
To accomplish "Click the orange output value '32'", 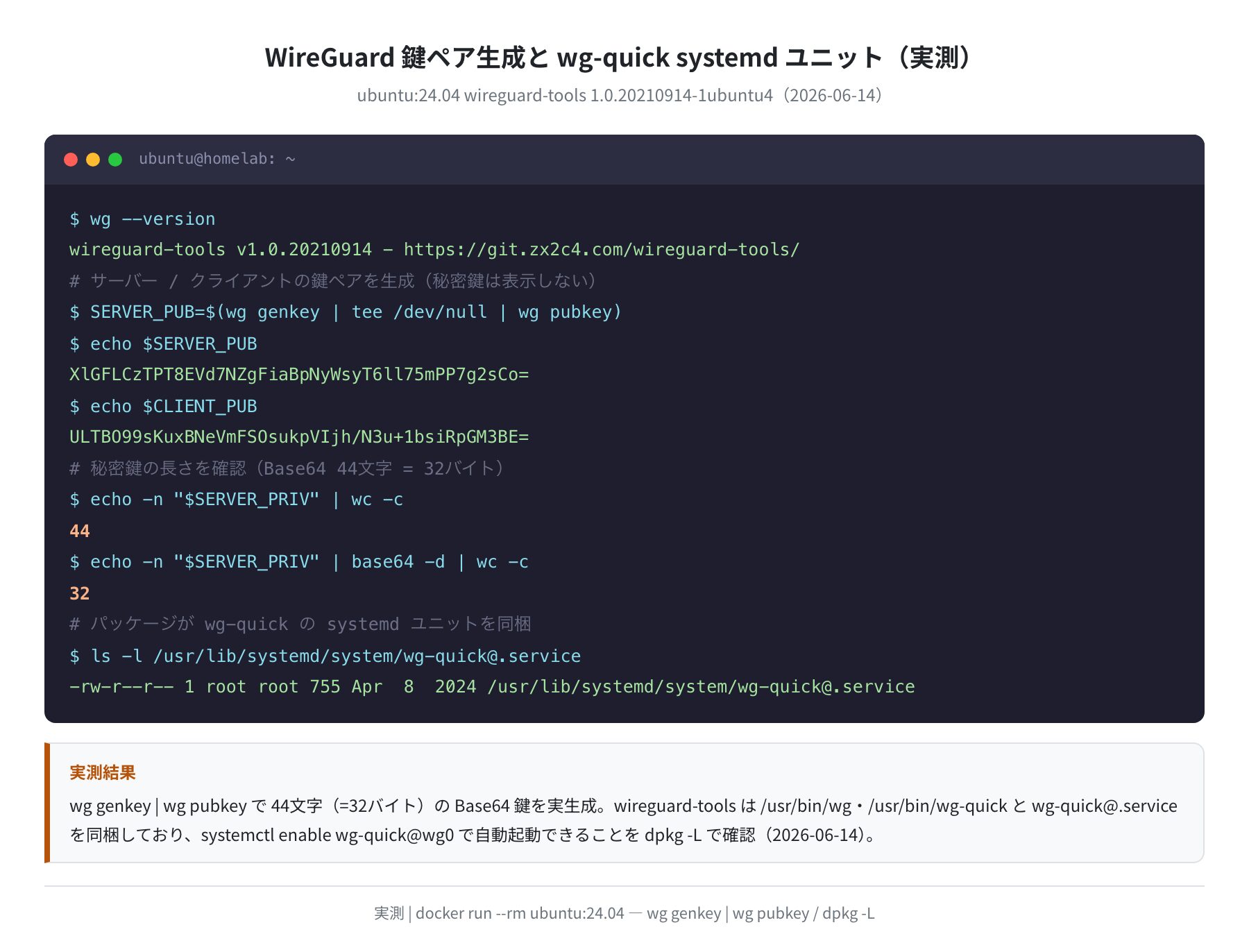I will (x=80, y=594).
